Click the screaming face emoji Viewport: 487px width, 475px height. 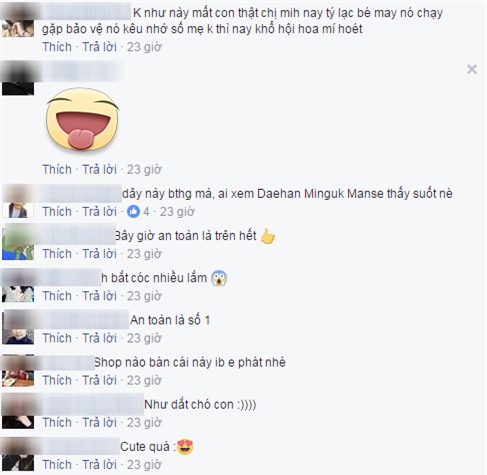click(x=219, y=278)
